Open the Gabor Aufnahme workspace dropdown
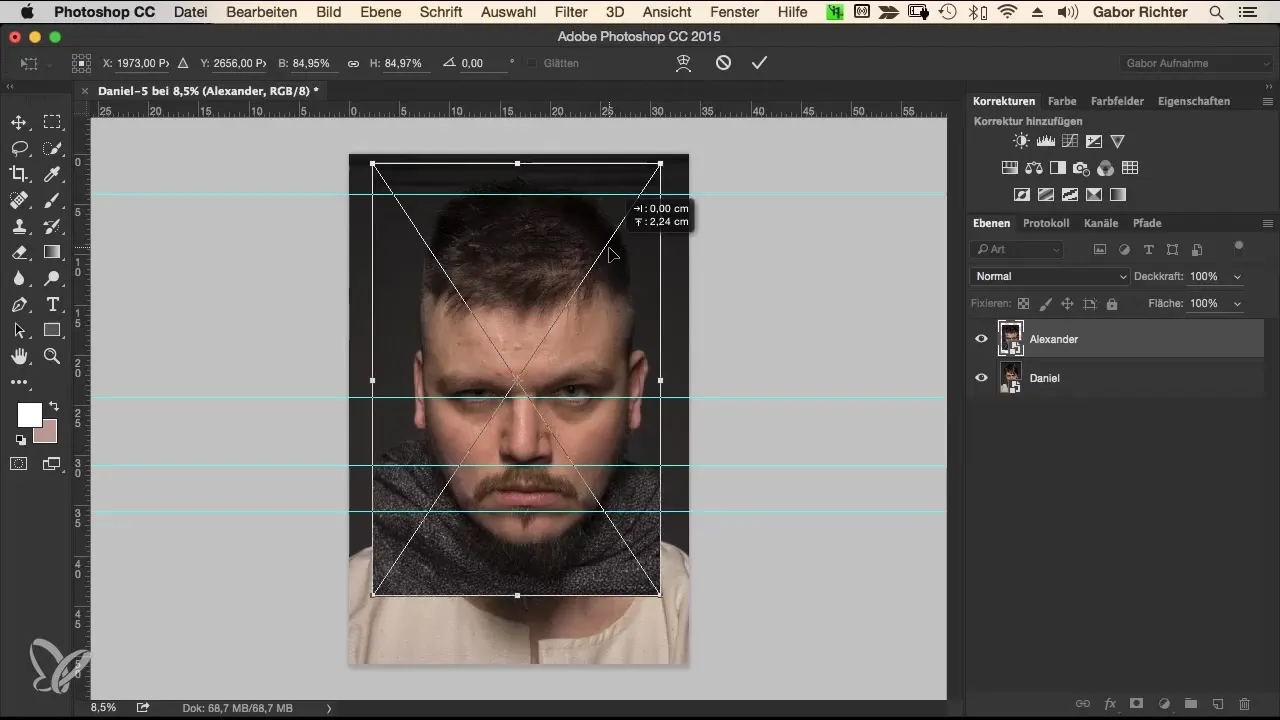1280x720 pixels. point(1197,63)
